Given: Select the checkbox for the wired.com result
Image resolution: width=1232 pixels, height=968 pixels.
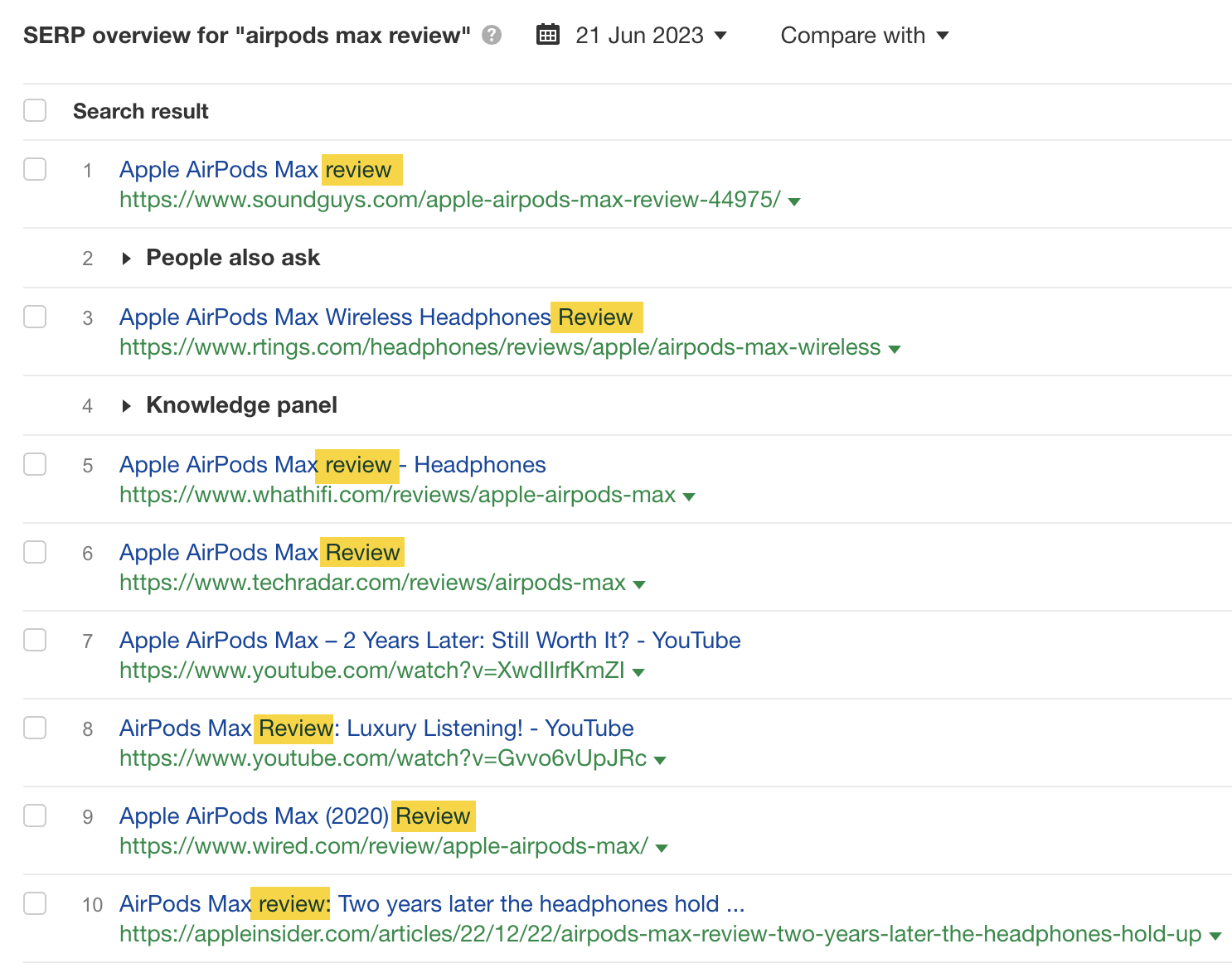Looking at the screenshot, I should coord(35,816).
